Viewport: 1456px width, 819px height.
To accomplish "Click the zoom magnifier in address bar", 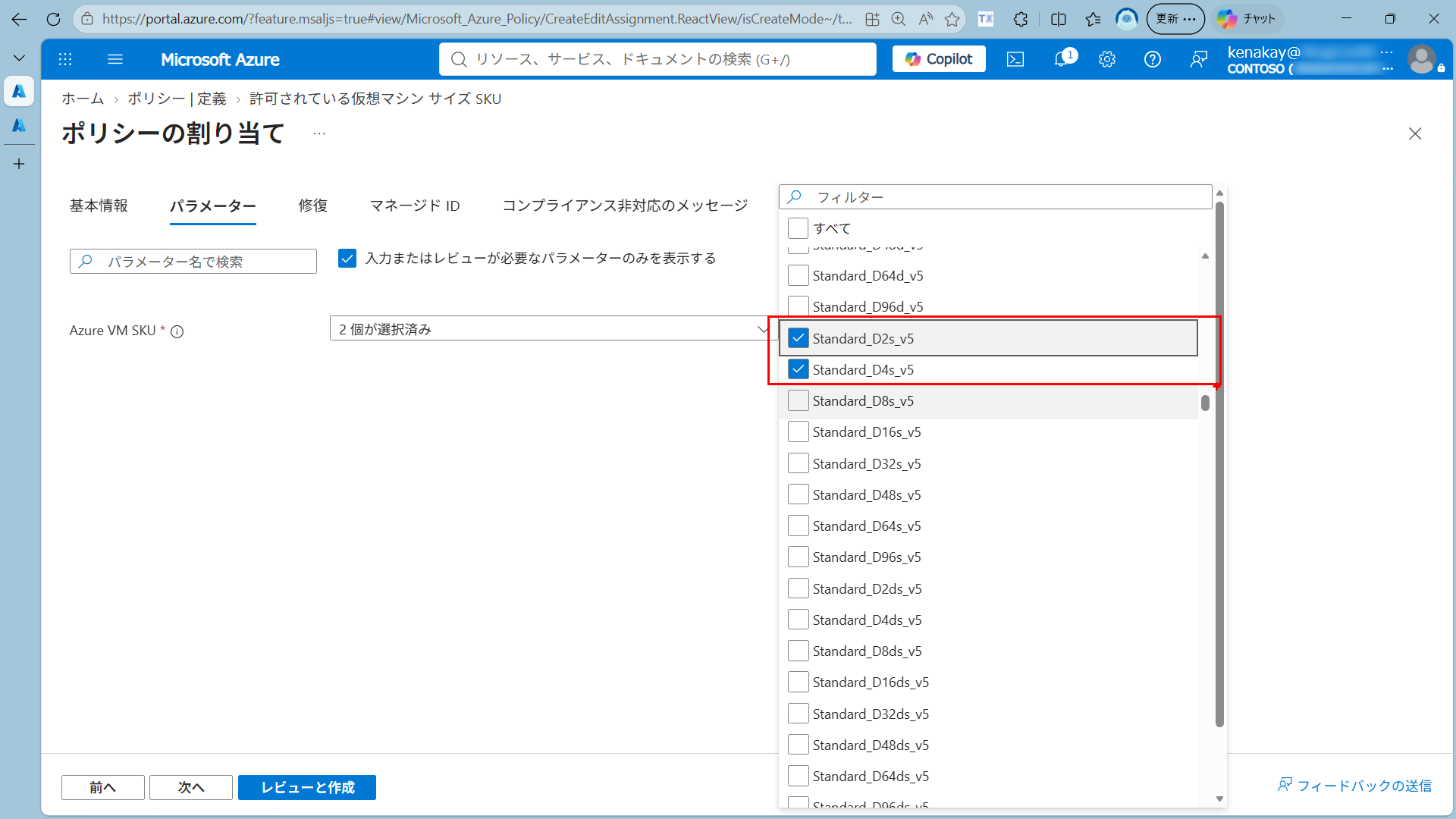I will pyautogui.click(x=899, y=19).
